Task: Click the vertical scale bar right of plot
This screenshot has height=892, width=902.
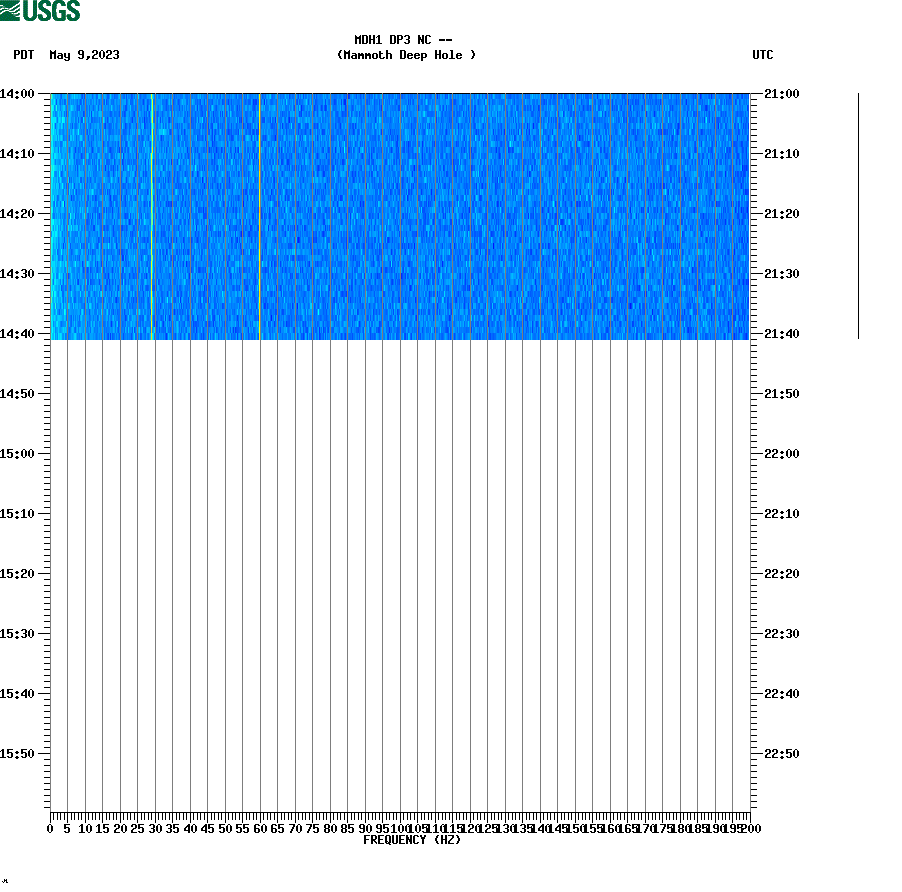Action: coord(858,210)
